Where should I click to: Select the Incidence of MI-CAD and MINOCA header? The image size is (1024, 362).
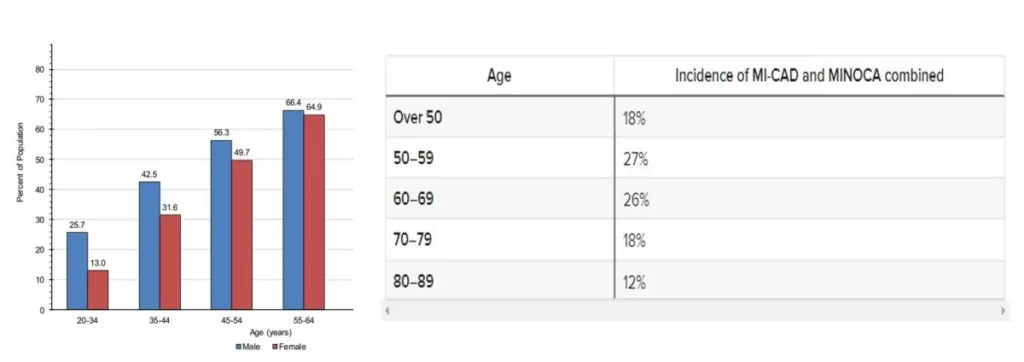coord(809,76)
